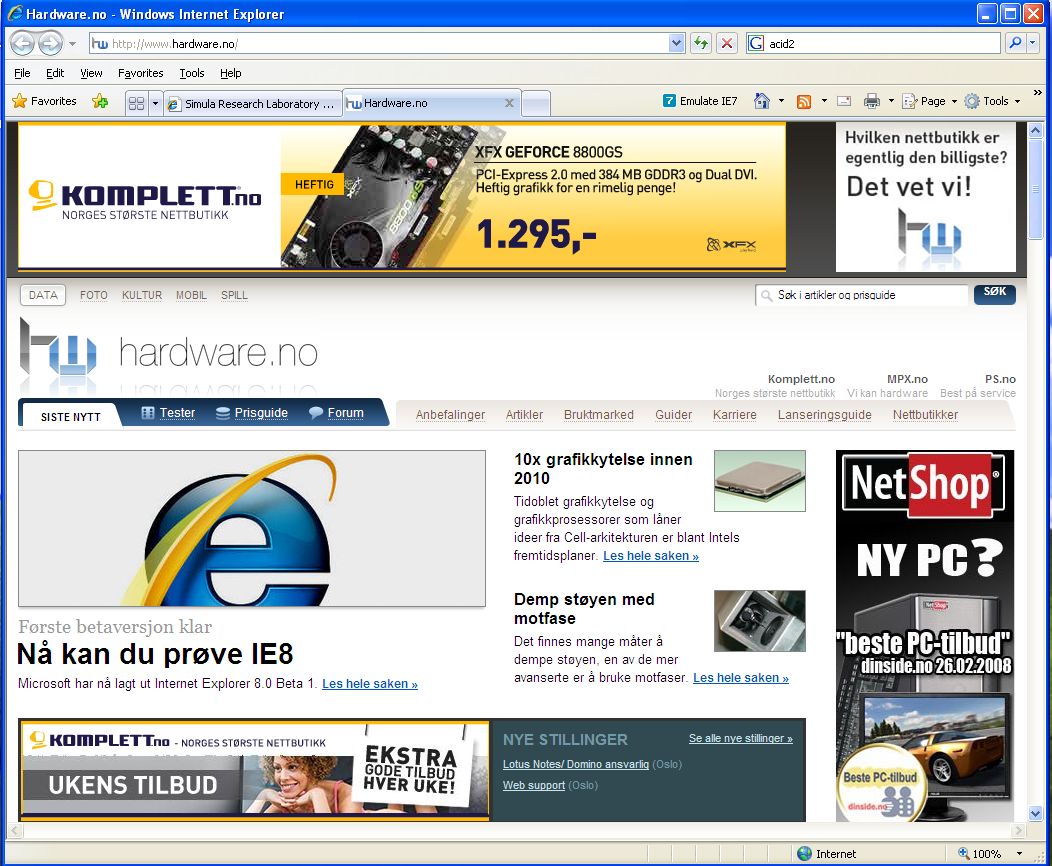Select the SISTE NYTT tab

tap(70, 417)
